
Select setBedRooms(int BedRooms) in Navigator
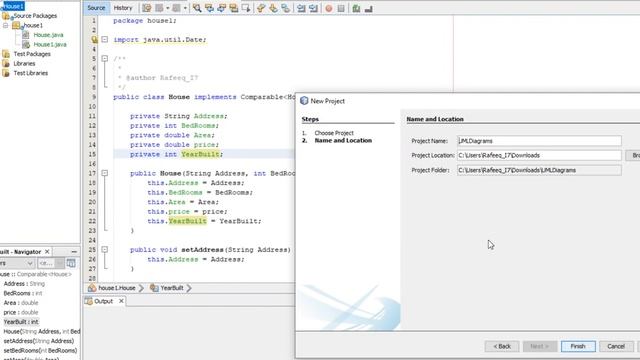pos(40,351)
